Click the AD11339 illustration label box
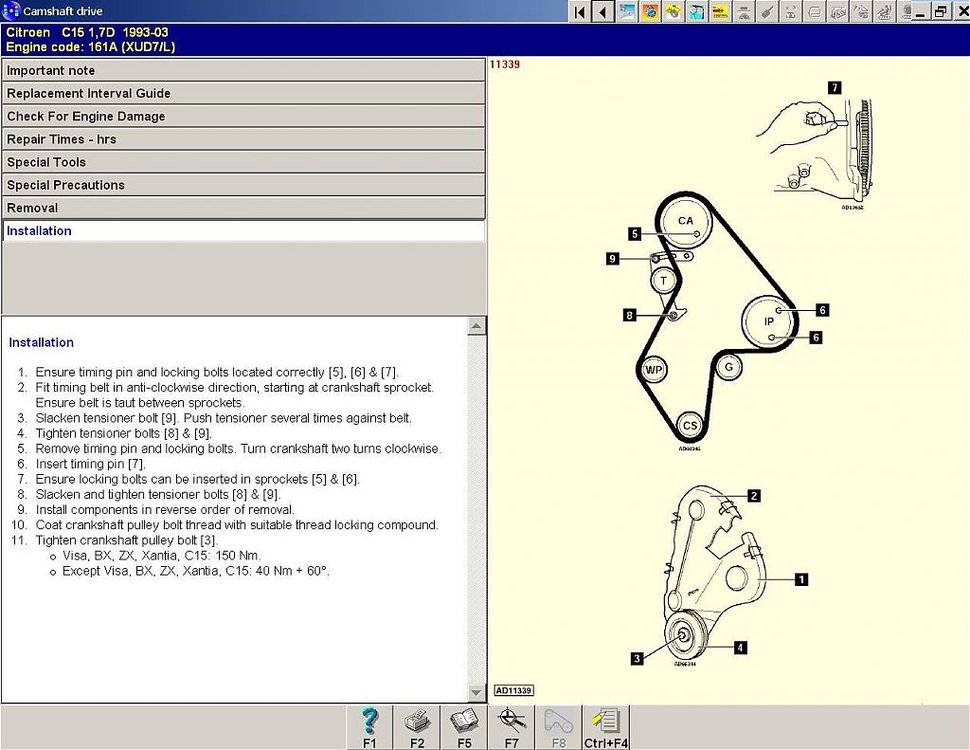This screenshot has width=970, height=750. click(513, 691)
